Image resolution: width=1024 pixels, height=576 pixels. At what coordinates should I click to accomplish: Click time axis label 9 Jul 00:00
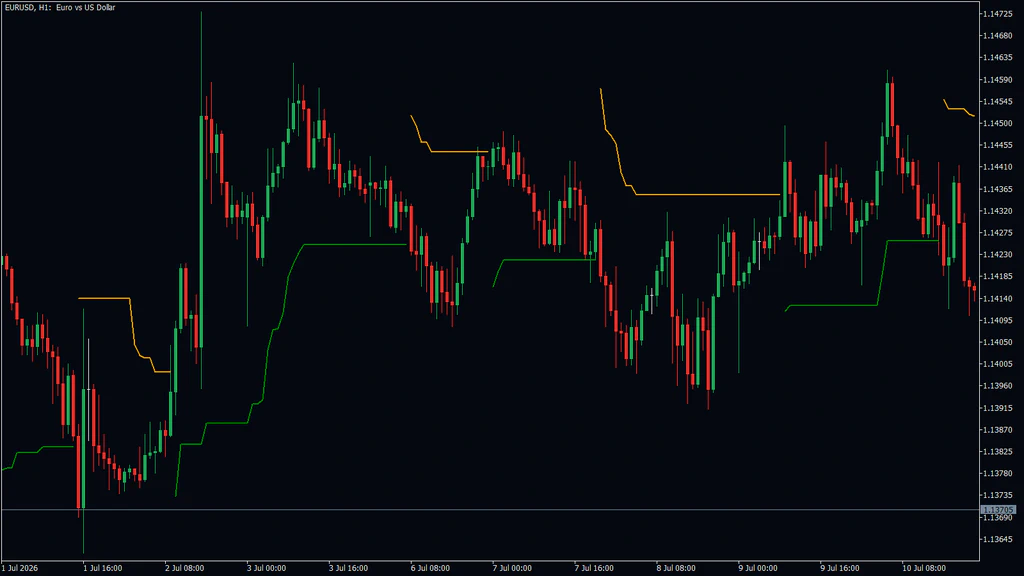tap(758, 568)
